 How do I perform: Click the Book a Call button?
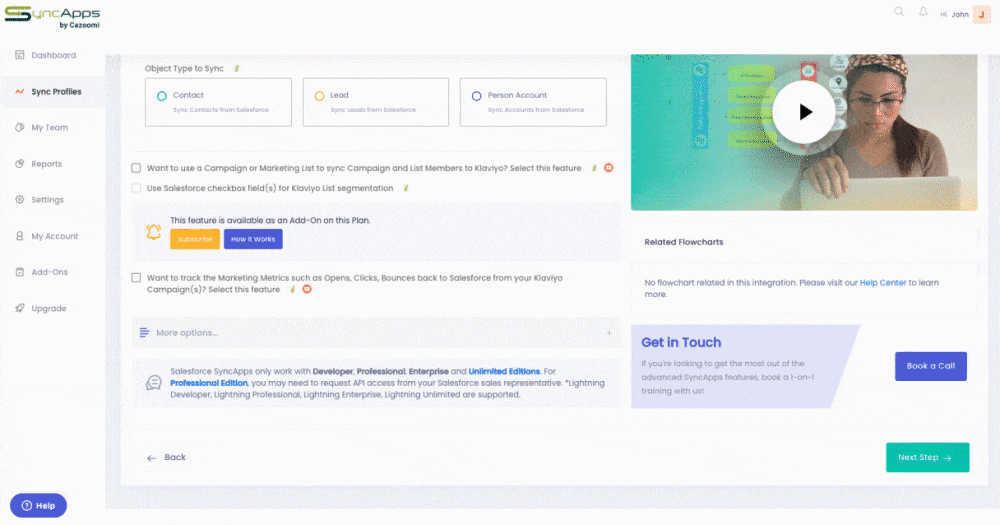930,366
